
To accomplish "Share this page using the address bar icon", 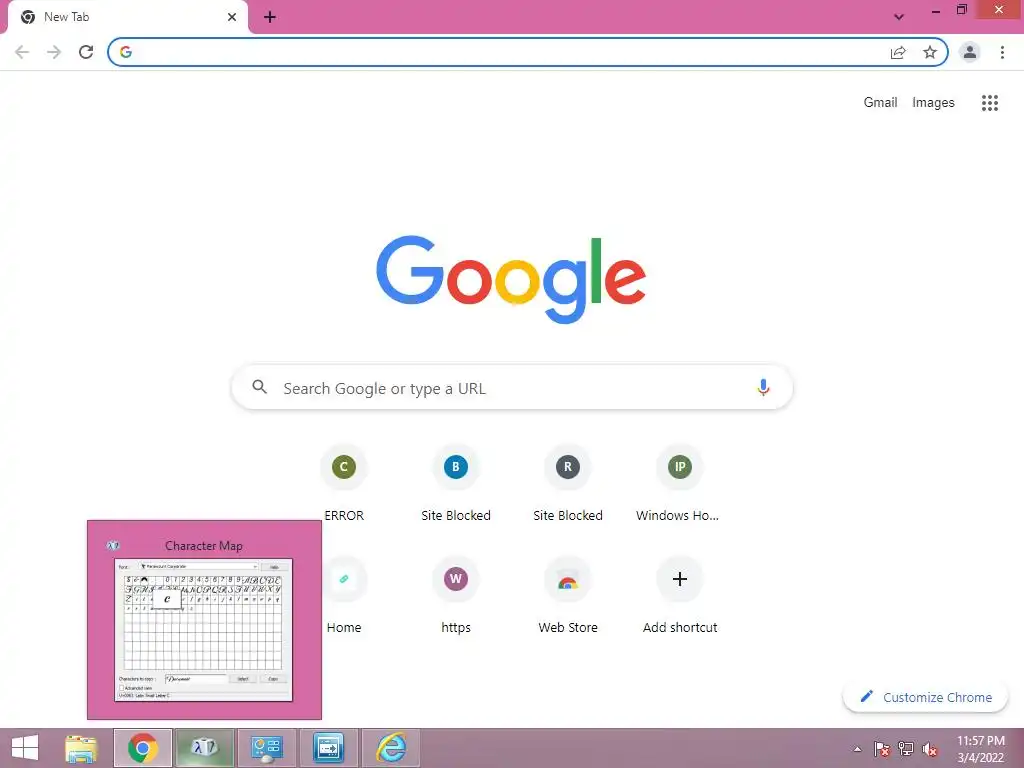I will point(898,52).
